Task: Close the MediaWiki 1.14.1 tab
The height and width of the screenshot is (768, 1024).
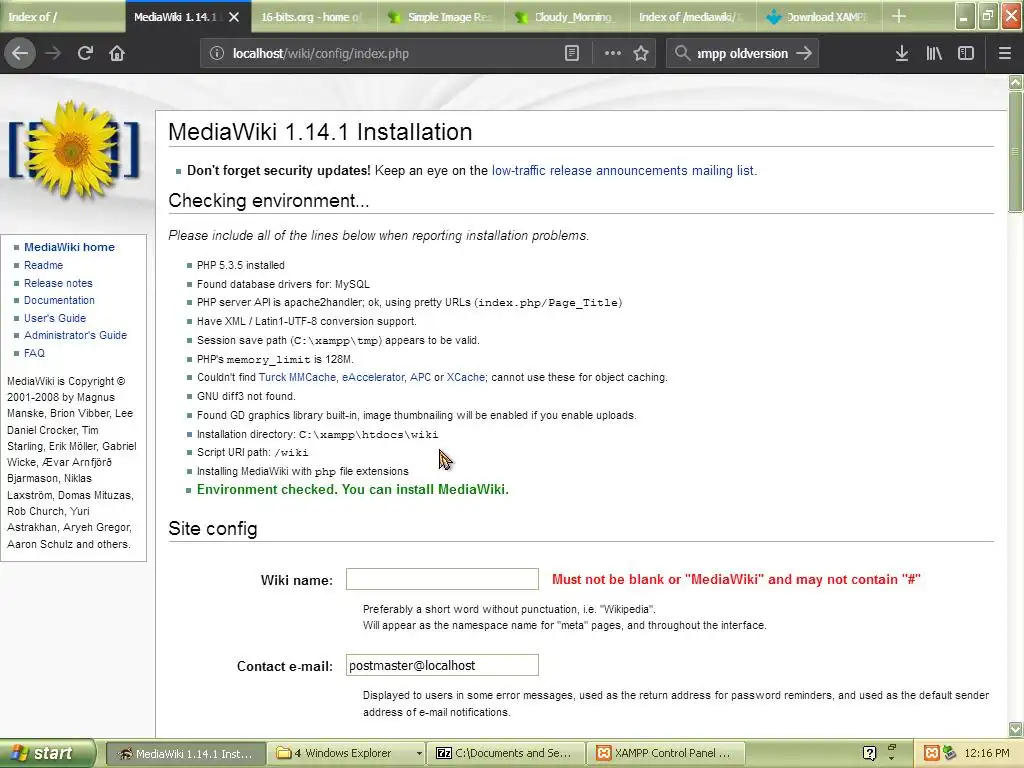Action: tap(234, 17)
